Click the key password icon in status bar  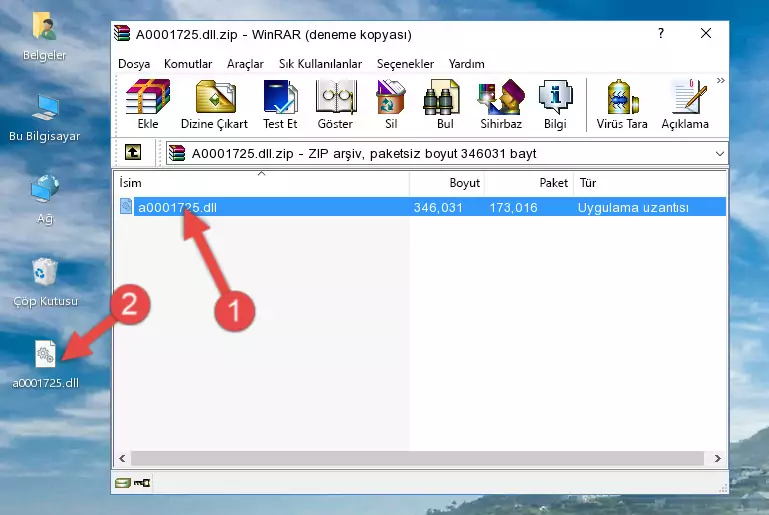click(142, 483)
